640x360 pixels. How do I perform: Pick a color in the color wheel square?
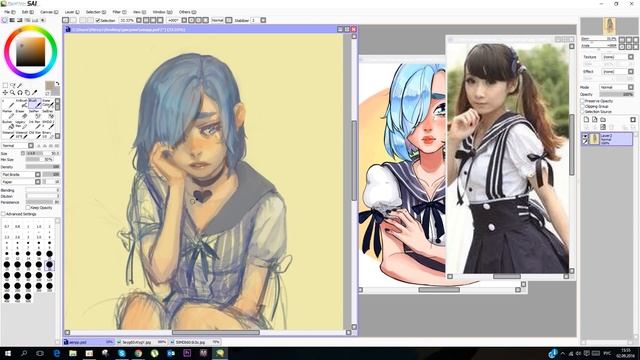tap(31, 51)
